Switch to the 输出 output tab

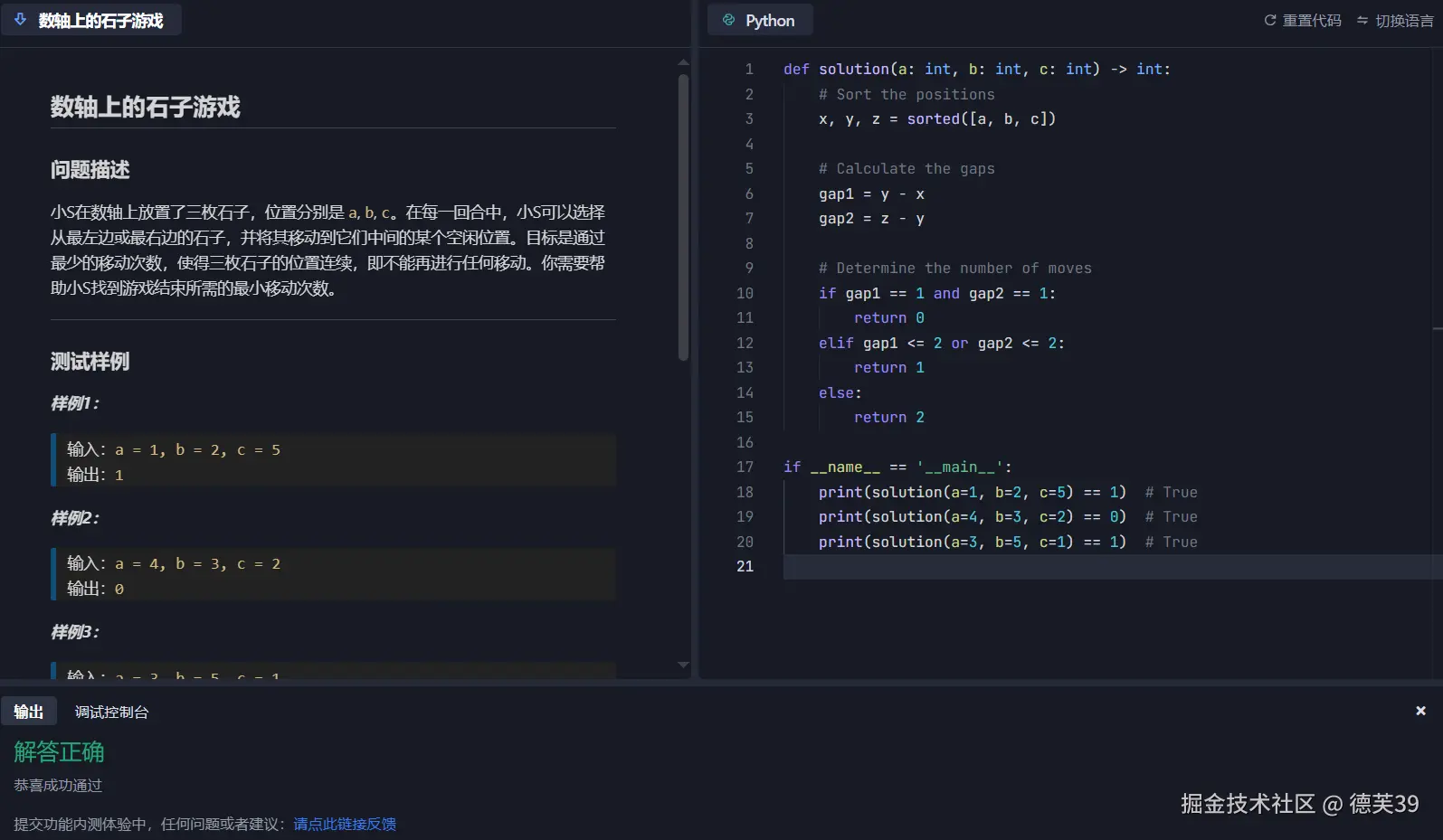pos(29,712)
